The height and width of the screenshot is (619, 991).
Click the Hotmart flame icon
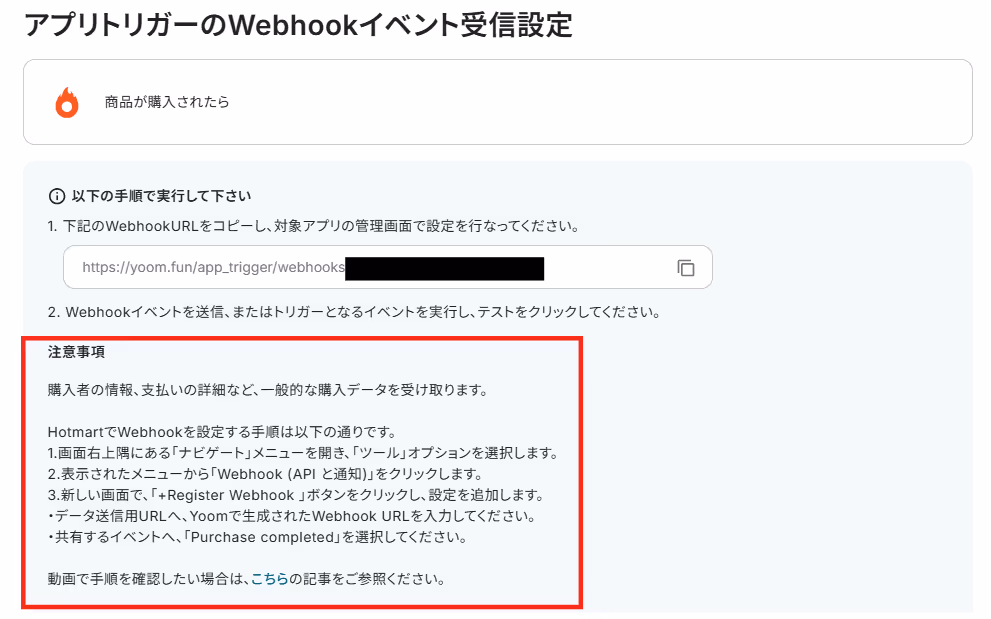pyautogui.click(x=67, y=102)
